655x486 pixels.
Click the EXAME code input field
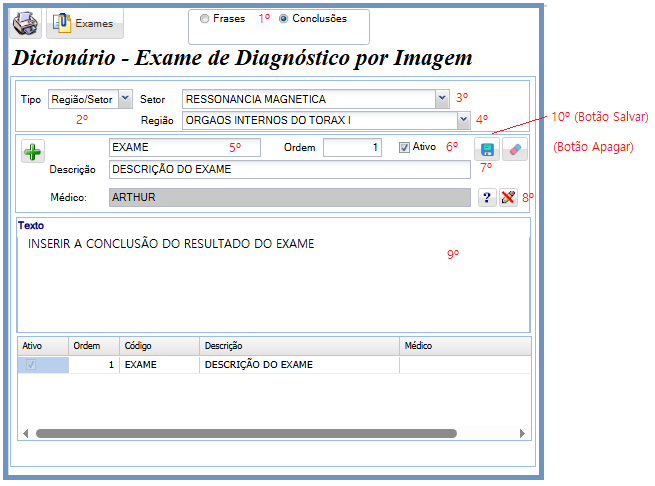pyautogui.click(x=184, y=147)
